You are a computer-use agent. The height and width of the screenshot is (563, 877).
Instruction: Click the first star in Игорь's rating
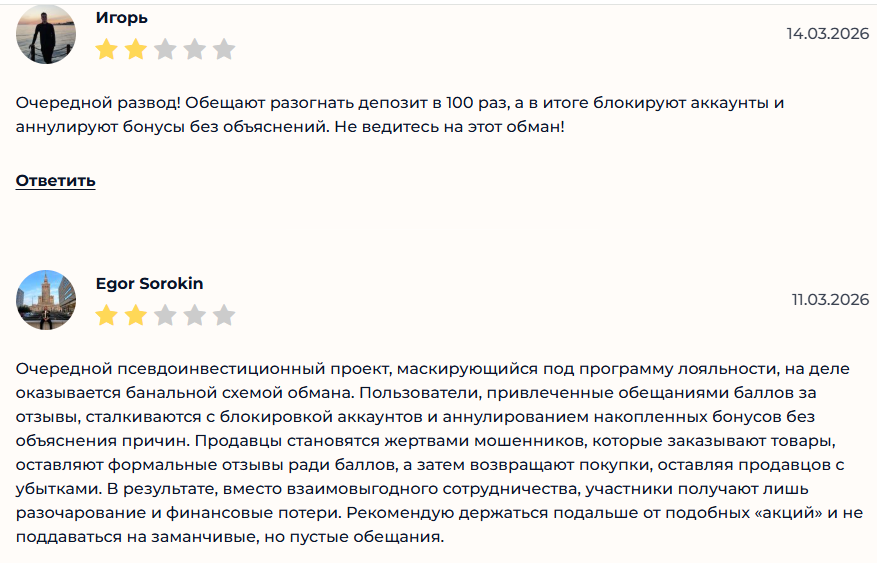[107, 49]
